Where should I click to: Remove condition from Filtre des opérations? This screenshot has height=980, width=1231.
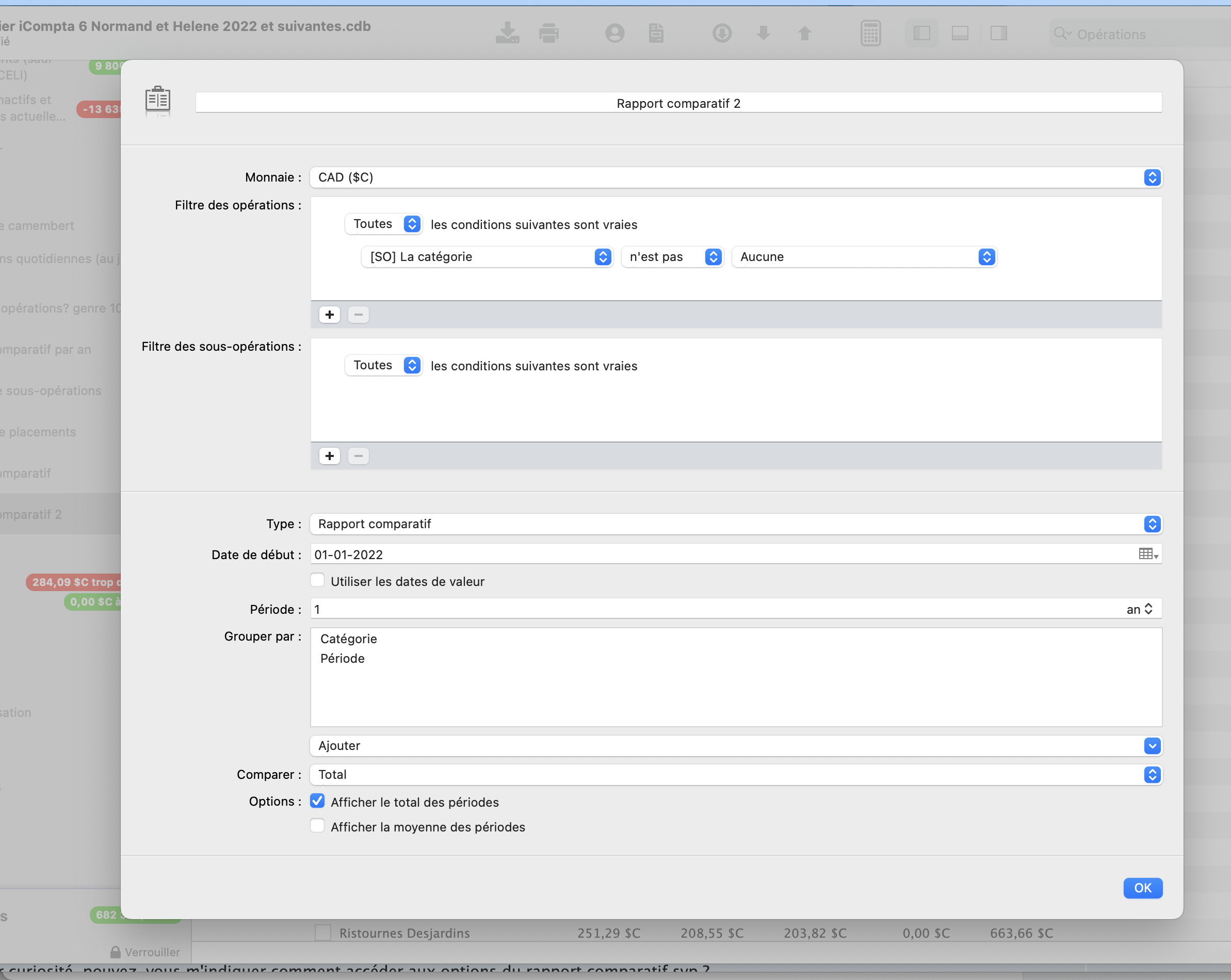(358, 315)
